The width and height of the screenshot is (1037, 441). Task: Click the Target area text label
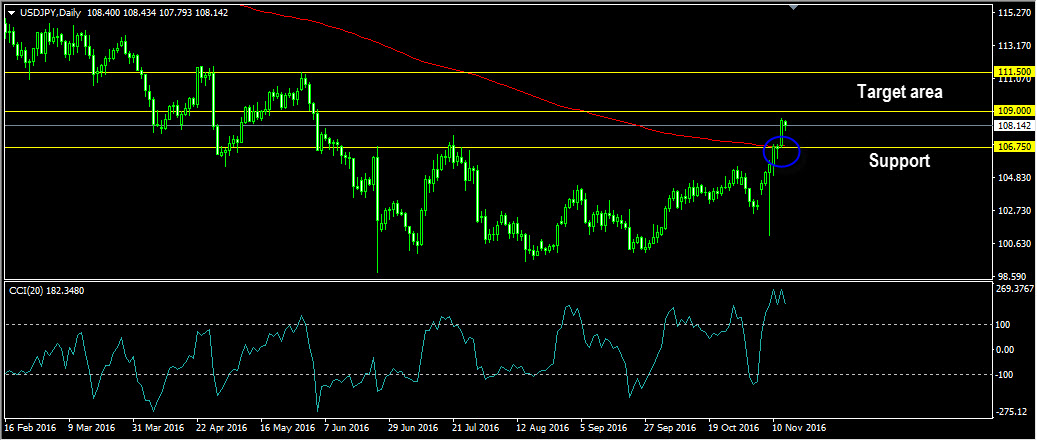coord(899,92)
